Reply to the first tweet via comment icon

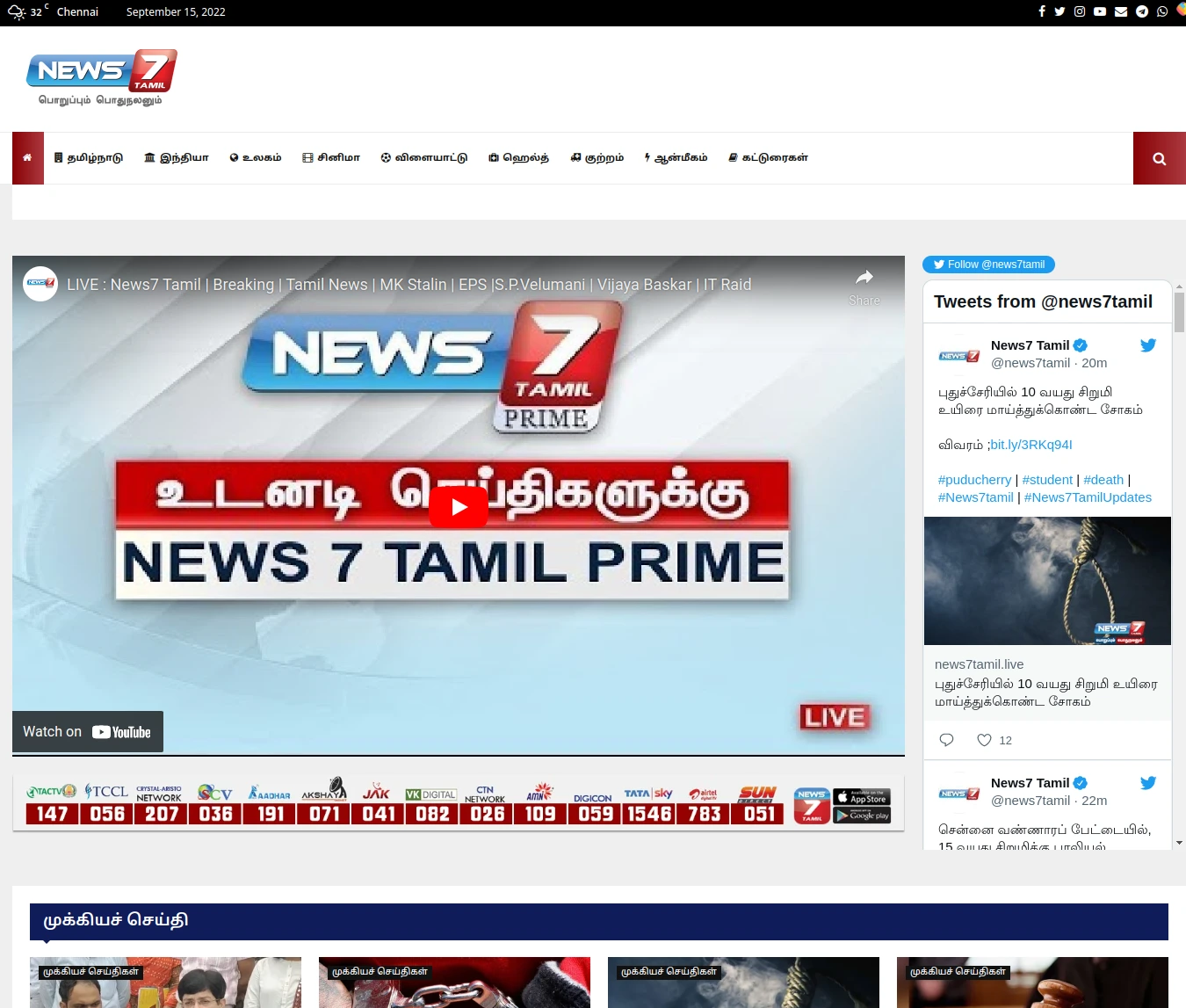pyautogui.click(x=946, y=740)
